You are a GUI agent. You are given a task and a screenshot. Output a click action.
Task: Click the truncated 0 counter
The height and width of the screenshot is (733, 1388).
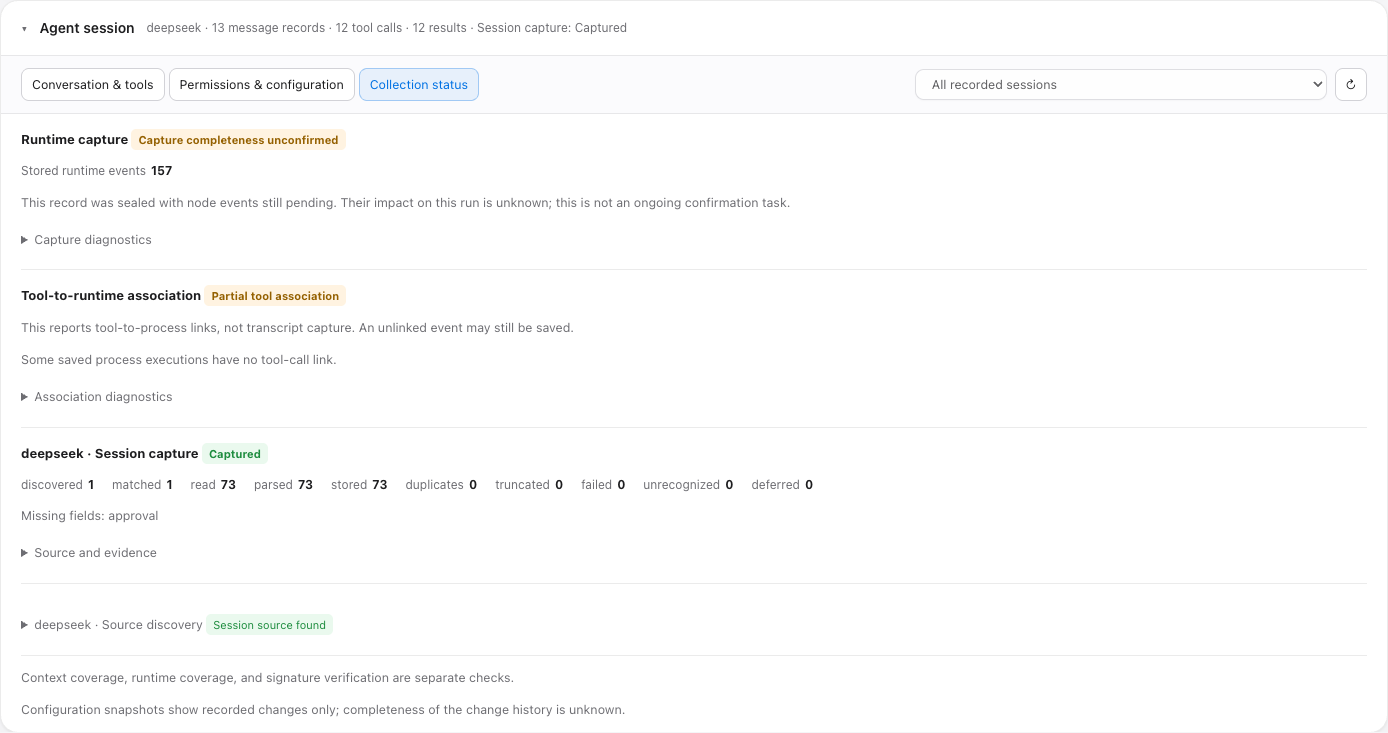click(529, 485)
